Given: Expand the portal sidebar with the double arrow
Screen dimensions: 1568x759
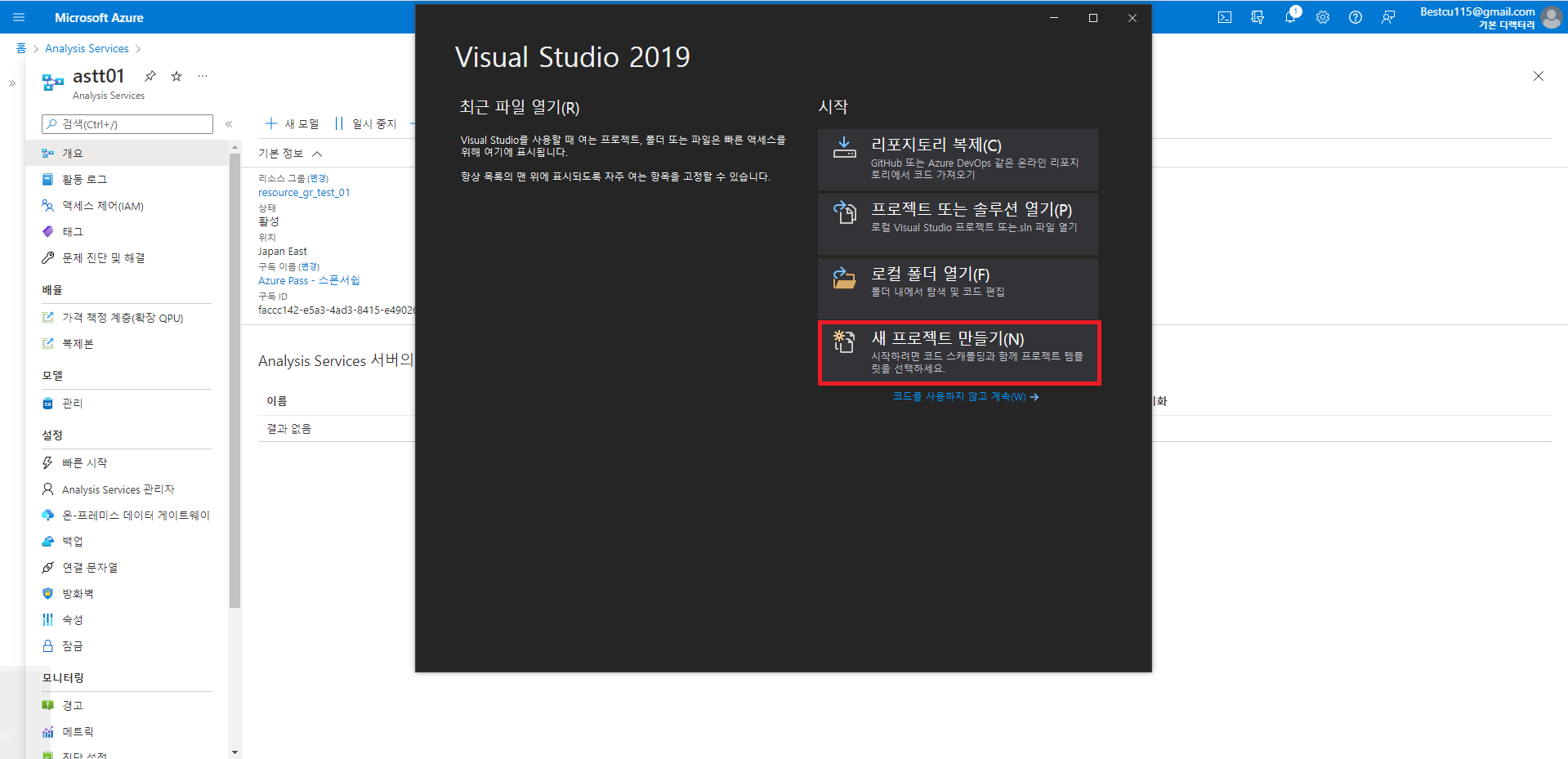Looking at the screenshot, I should coord(12,83).
